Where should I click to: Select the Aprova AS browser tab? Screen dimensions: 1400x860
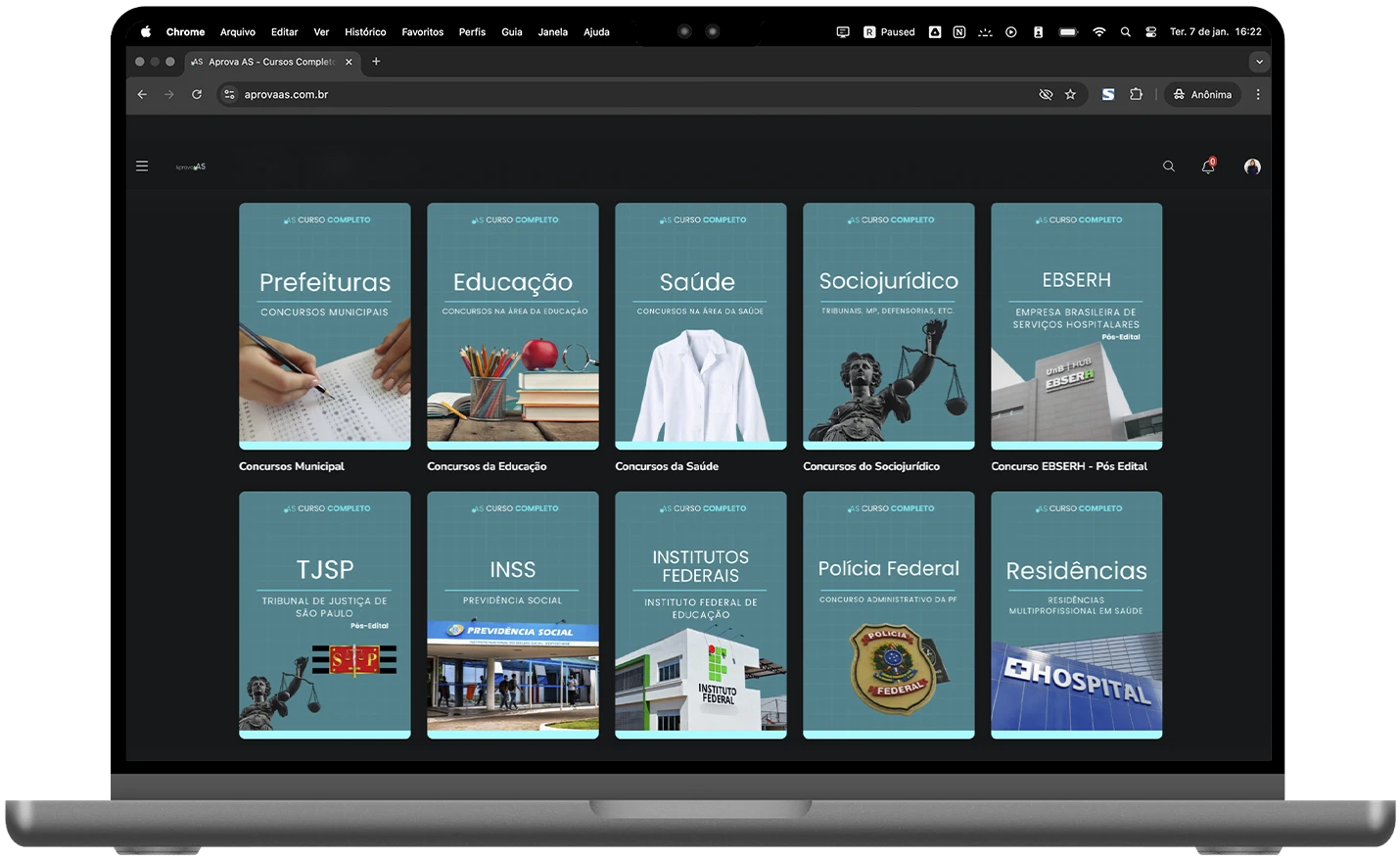(x=272, y=62)
